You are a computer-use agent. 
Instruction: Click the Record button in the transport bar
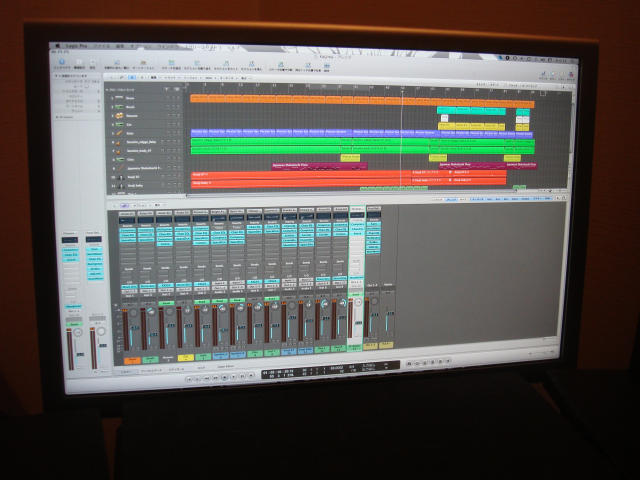(x=251, y=376)
